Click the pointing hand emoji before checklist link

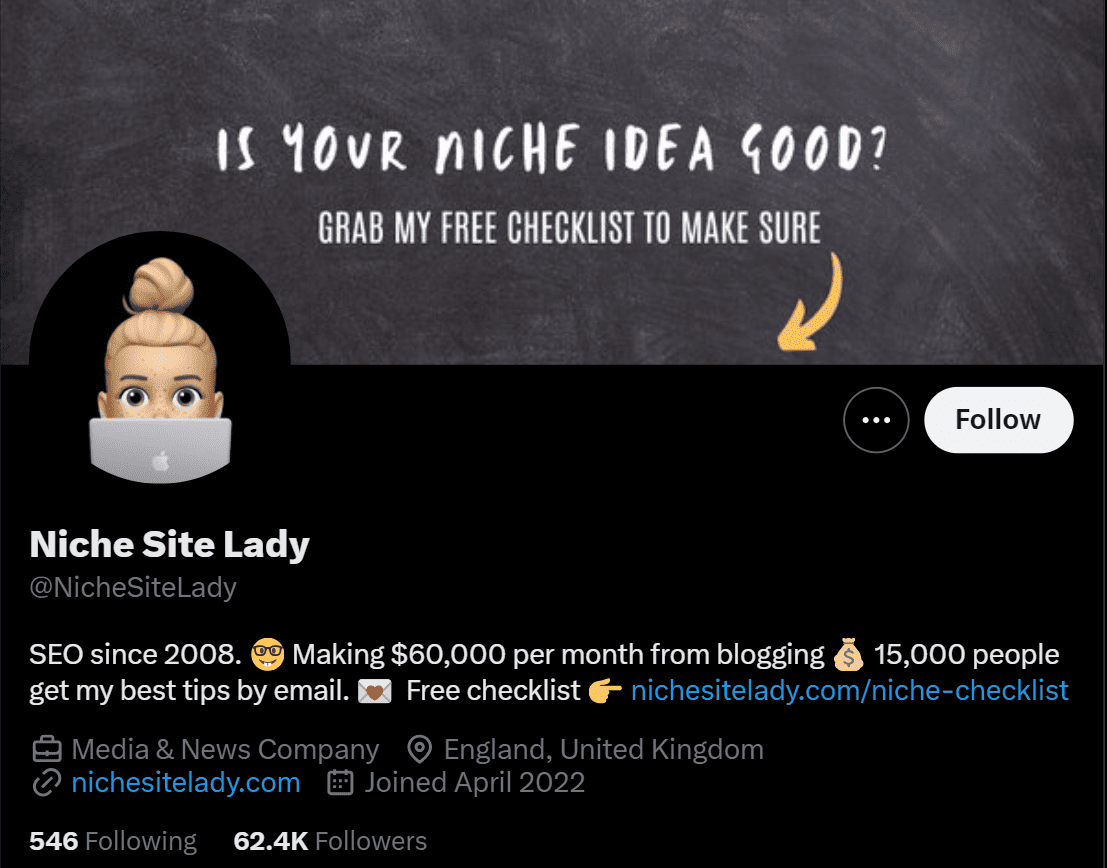[606, 691]
